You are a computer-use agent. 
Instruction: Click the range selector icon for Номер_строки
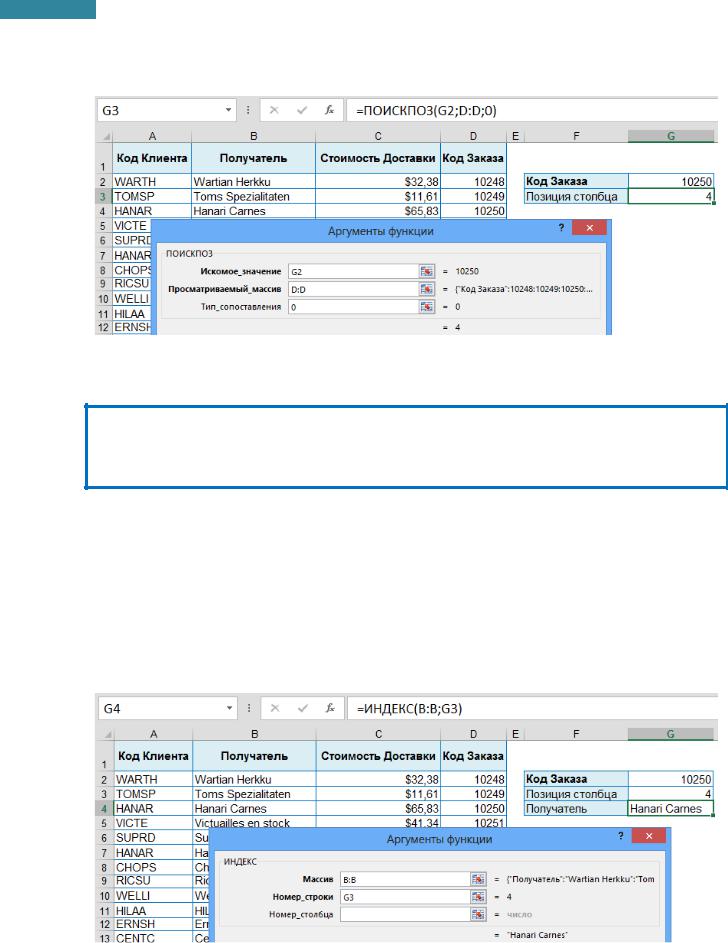tap(478, 897)
